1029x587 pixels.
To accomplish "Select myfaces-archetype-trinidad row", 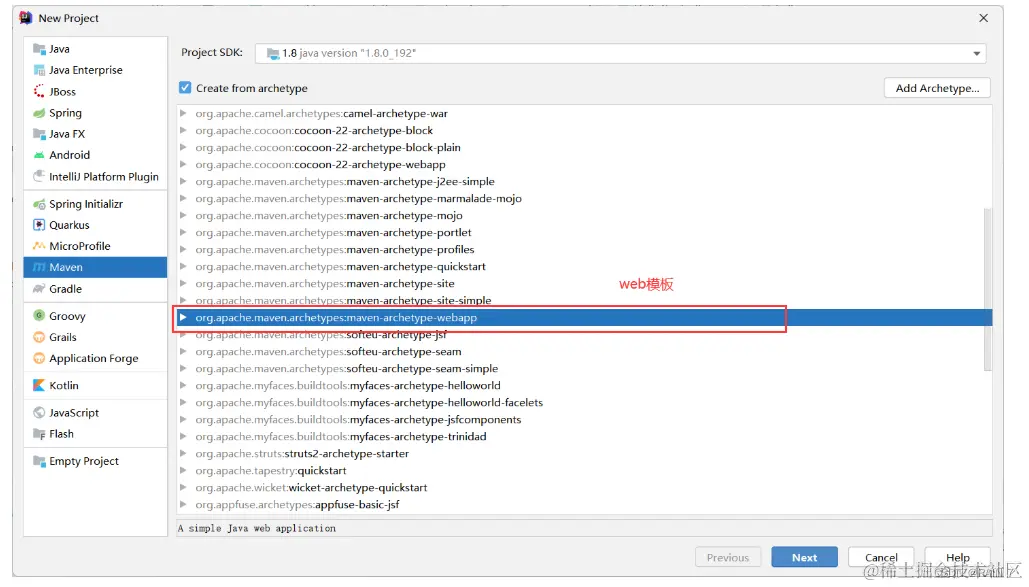I will (x=584, y=437).
